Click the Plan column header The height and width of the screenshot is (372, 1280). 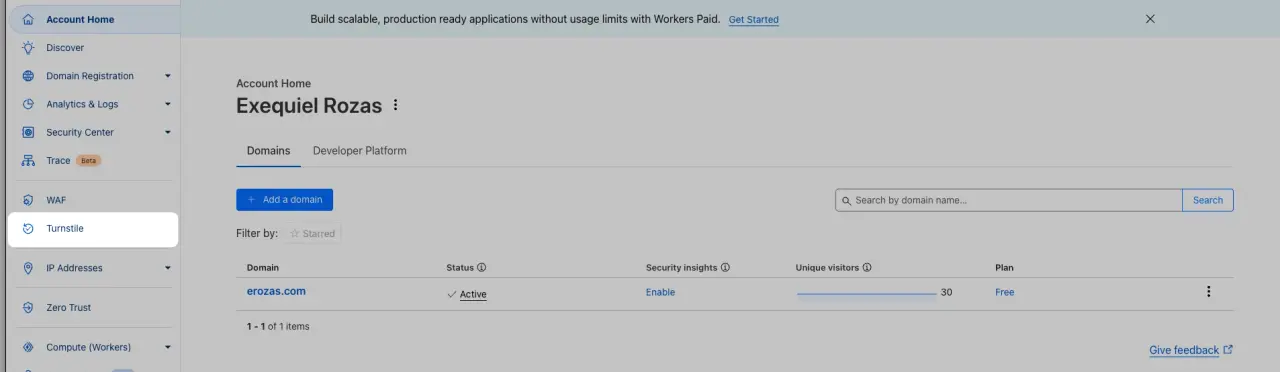click(x=1004, y=268)
